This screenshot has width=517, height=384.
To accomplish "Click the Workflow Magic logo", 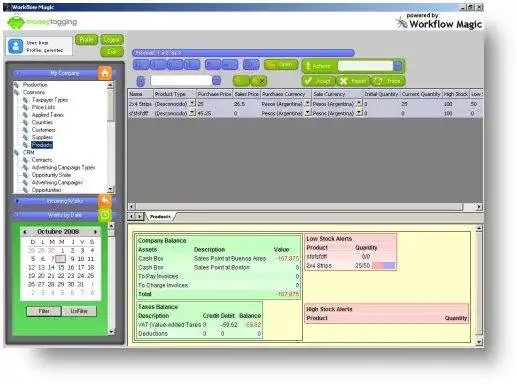I will tap(439, 22).
